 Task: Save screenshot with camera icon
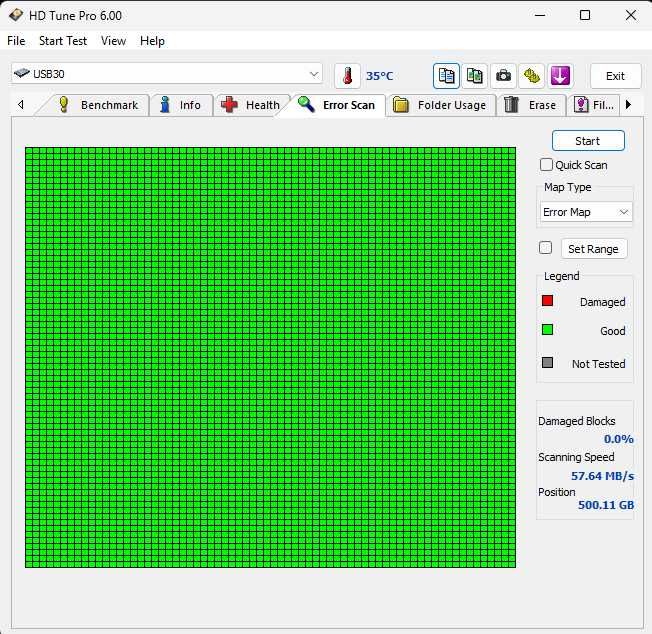coord(503,76)
